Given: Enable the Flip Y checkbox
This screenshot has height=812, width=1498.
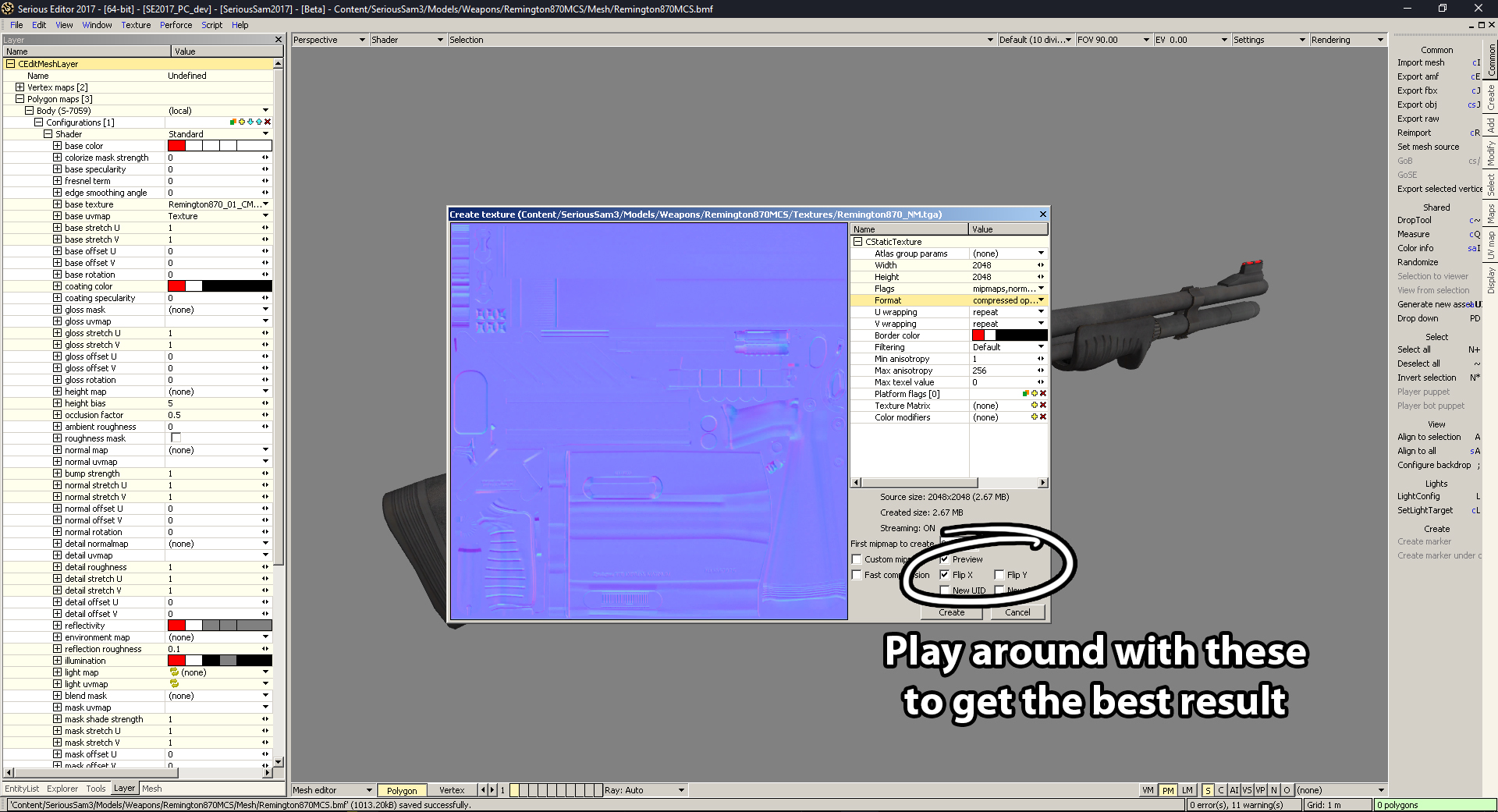Looking at the screenshot, I should (x=999, y=575).
